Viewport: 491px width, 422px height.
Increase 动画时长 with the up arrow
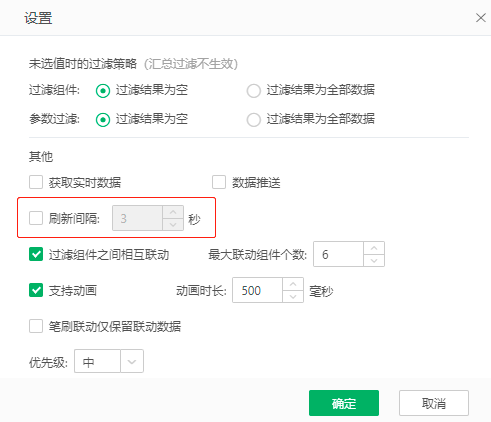(x=293, y=284)
